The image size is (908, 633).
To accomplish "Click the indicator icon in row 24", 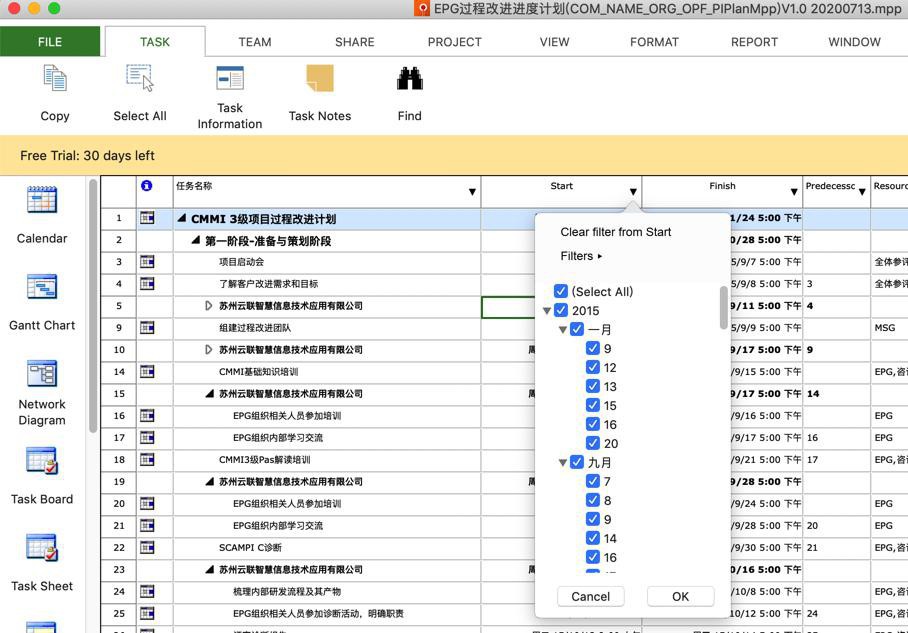I will coord(147,591).
